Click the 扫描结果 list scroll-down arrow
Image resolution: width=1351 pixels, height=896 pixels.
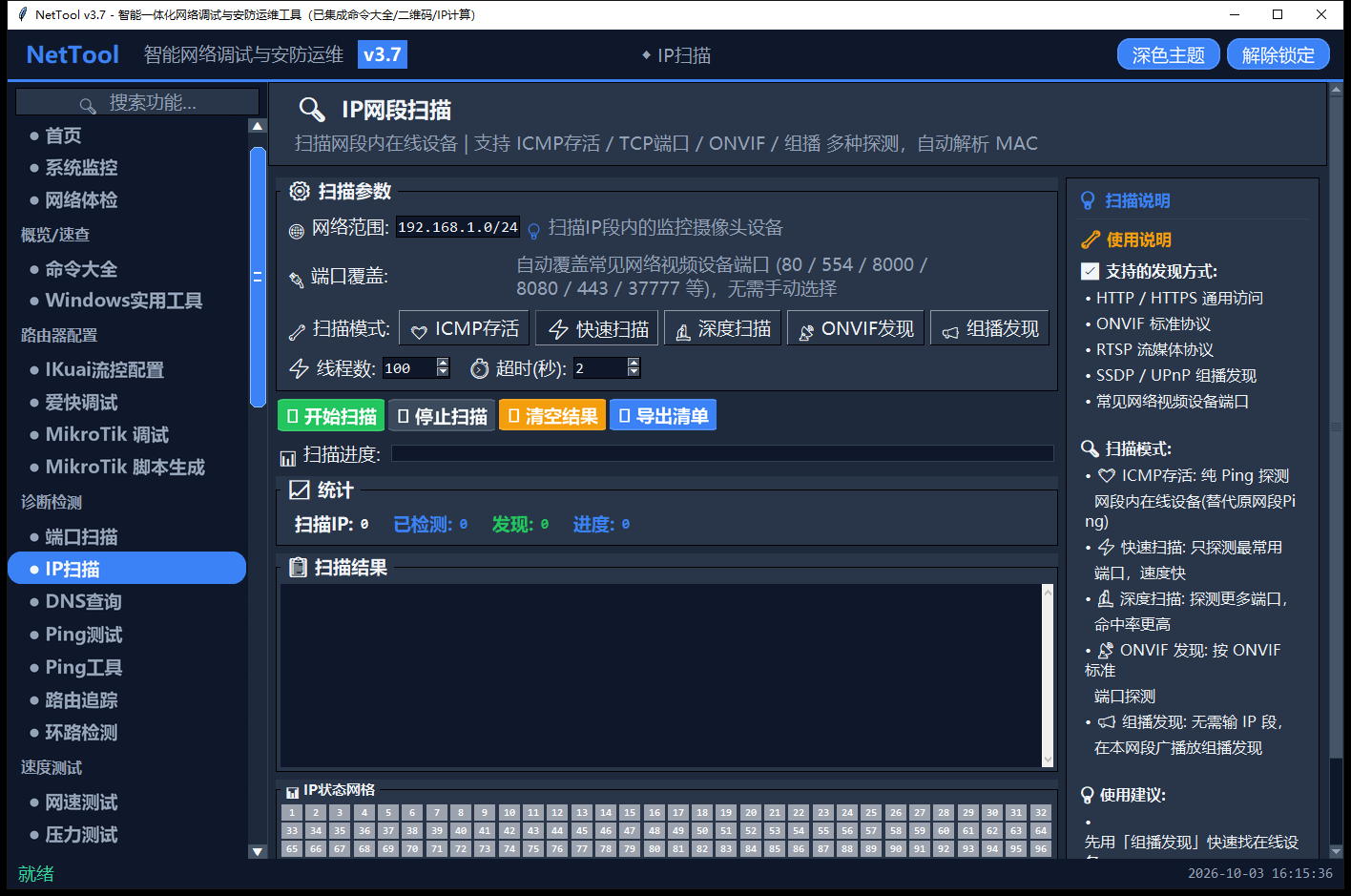[x=1048, y=760]
